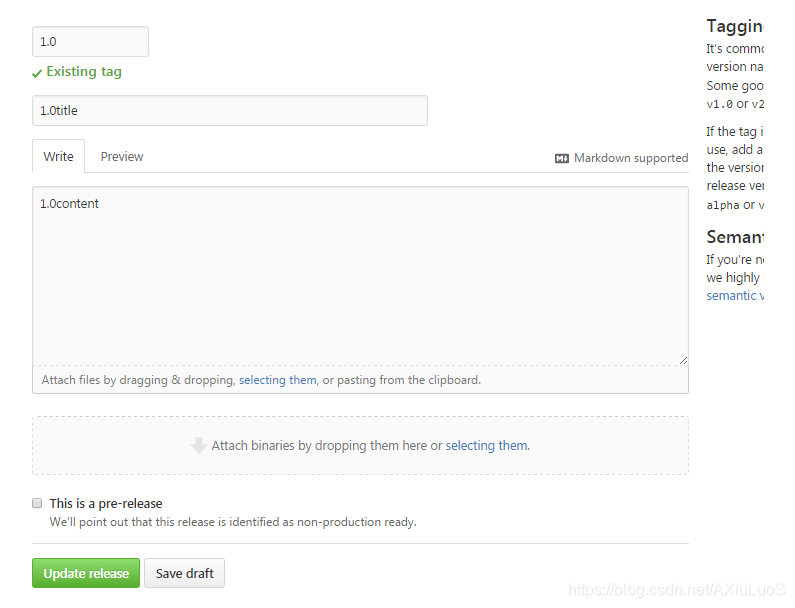Click the Markdown supported text link
The height and width of the screenshot is (608, 795).
[x=631, y=158]
